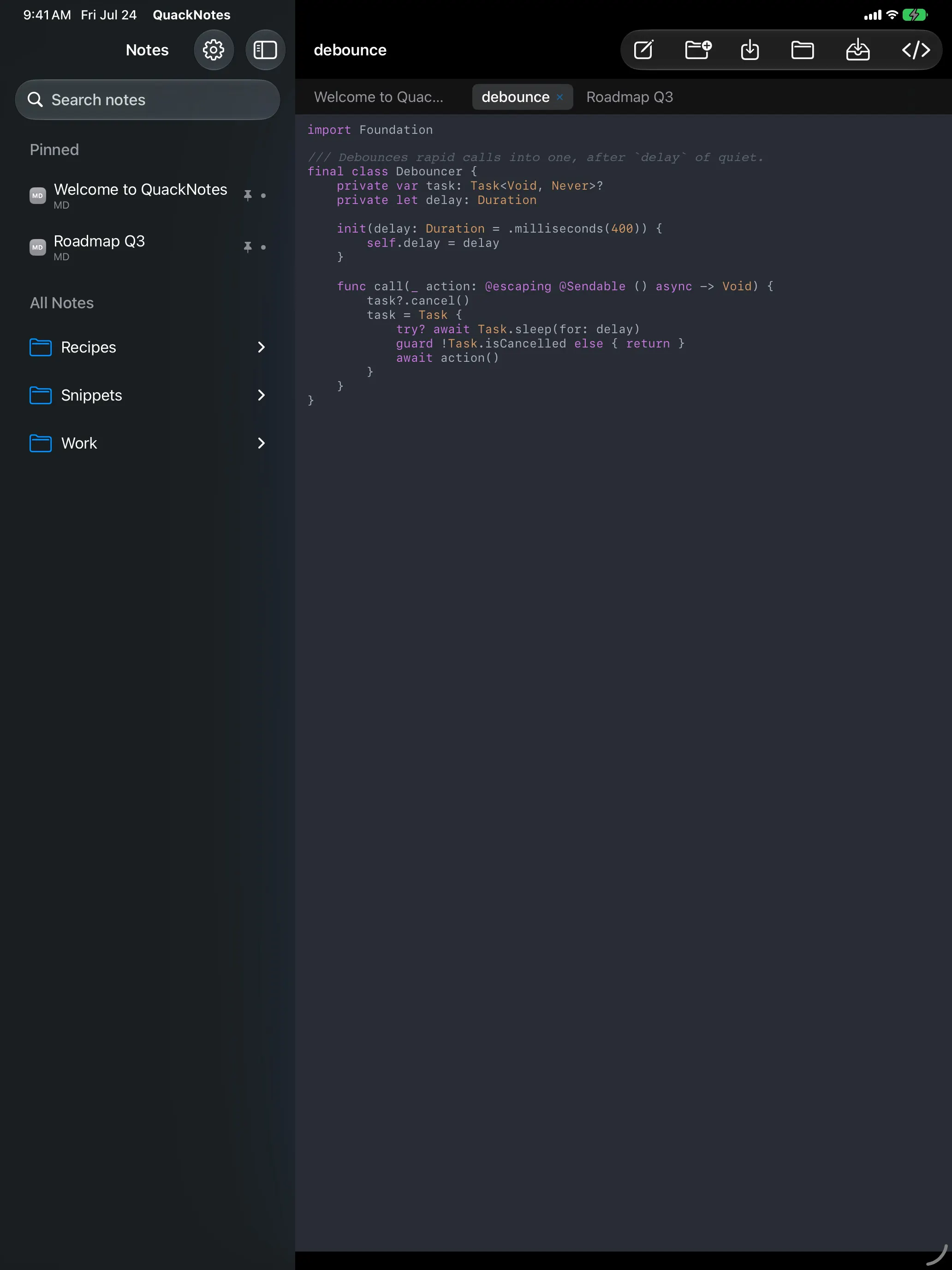Screen dimensions: 952x1270
Task: Expand the Snippets folder chevron
Action: pyautogui.click(x=261, y=395)
